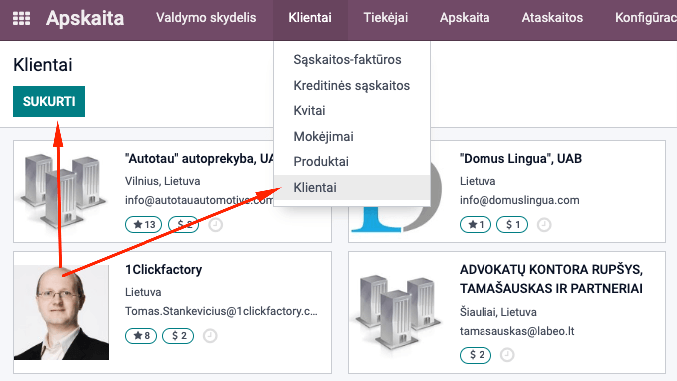Click the $ 2 badge on 1Clickfactory

click(x=178, y=336)
